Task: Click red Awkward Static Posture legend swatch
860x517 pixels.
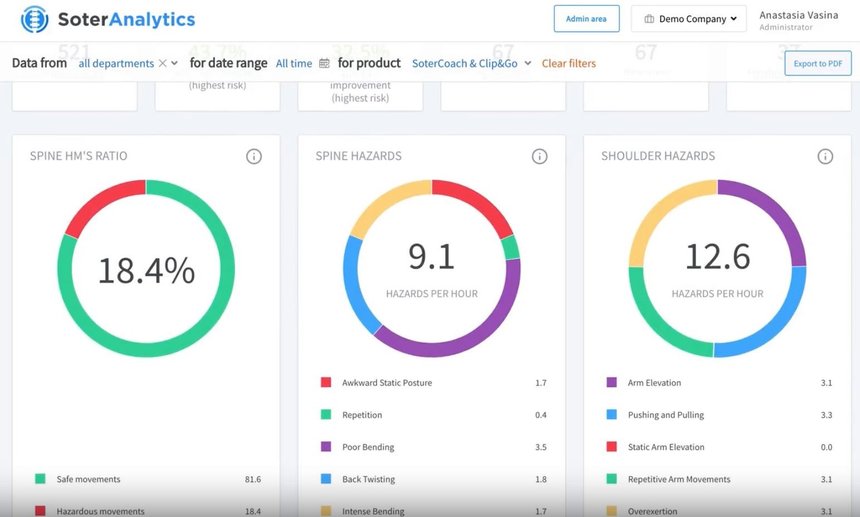Action: pyautogui.click(x=326, y=382)
